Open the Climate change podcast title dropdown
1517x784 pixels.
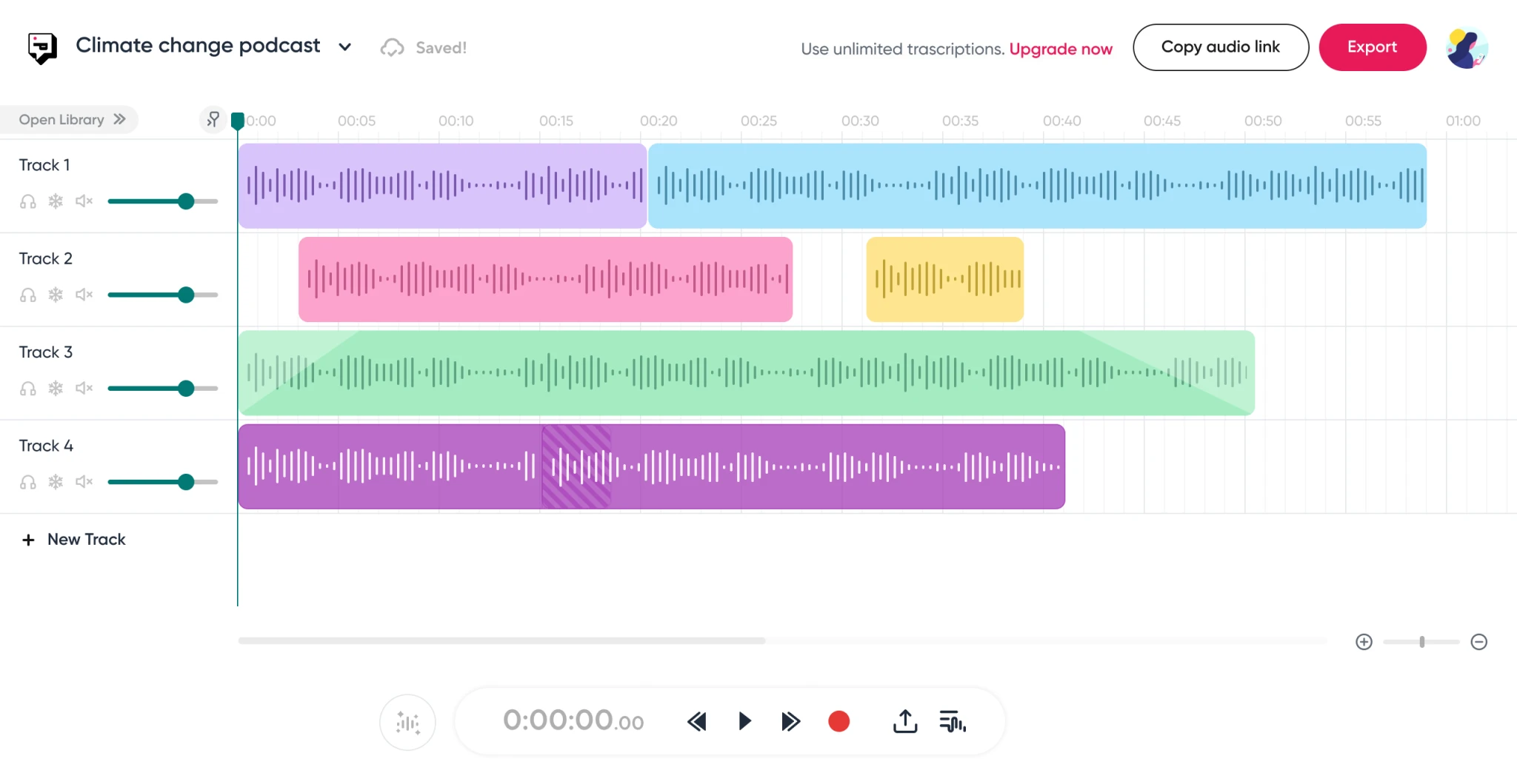345,46
